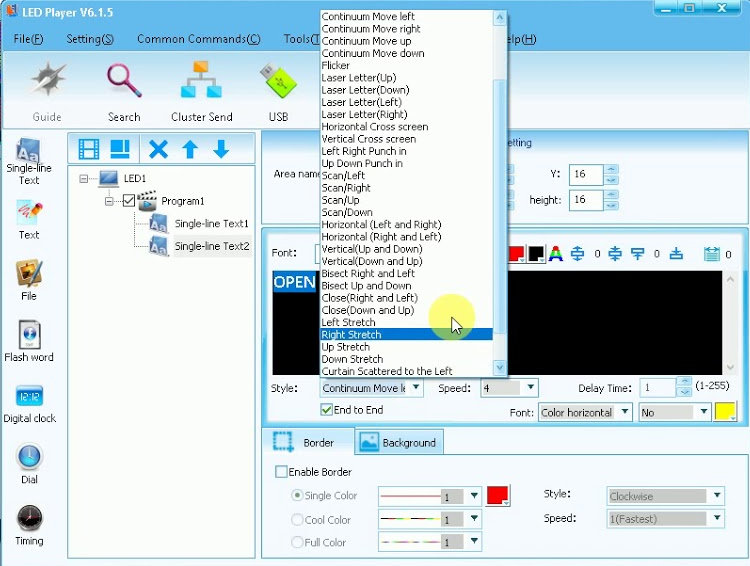
Task: Collapse the LED1 tree node
Action: coord(82,179)
